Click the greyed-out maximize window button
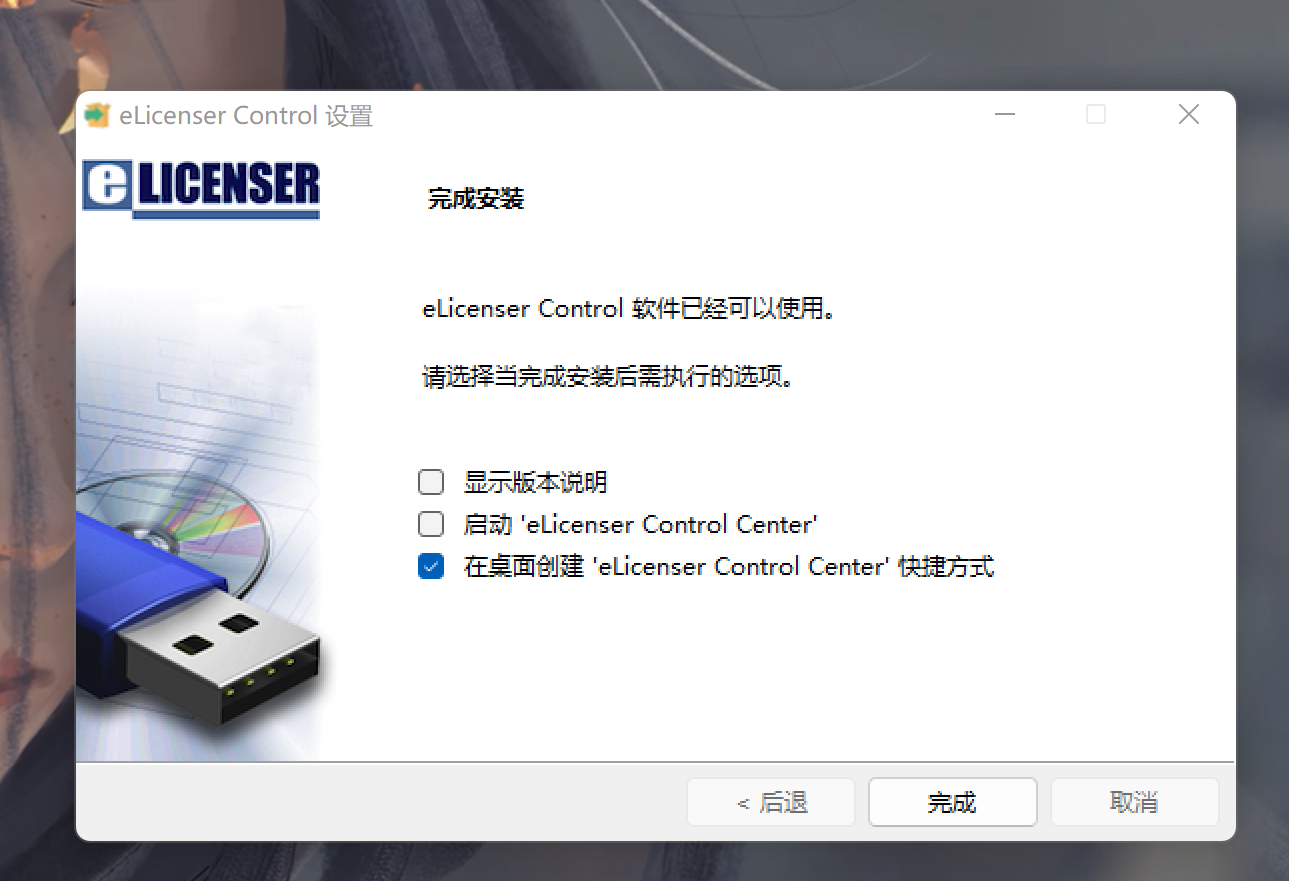The width and height of the screenshot is (1289, 881). click(x=1096, y=115)
